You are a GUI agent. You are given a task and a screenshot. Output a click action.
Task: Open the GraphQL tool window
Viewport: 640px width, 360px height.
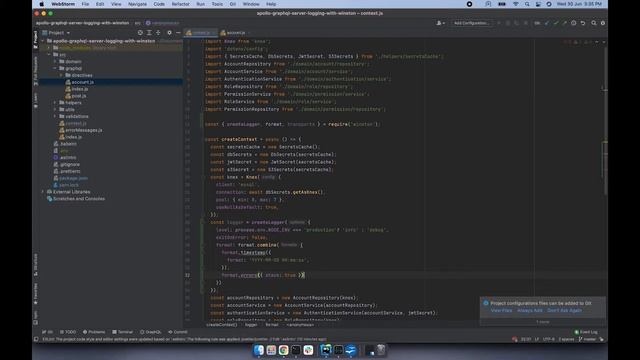pyautogui.click(x=151, y=332)
